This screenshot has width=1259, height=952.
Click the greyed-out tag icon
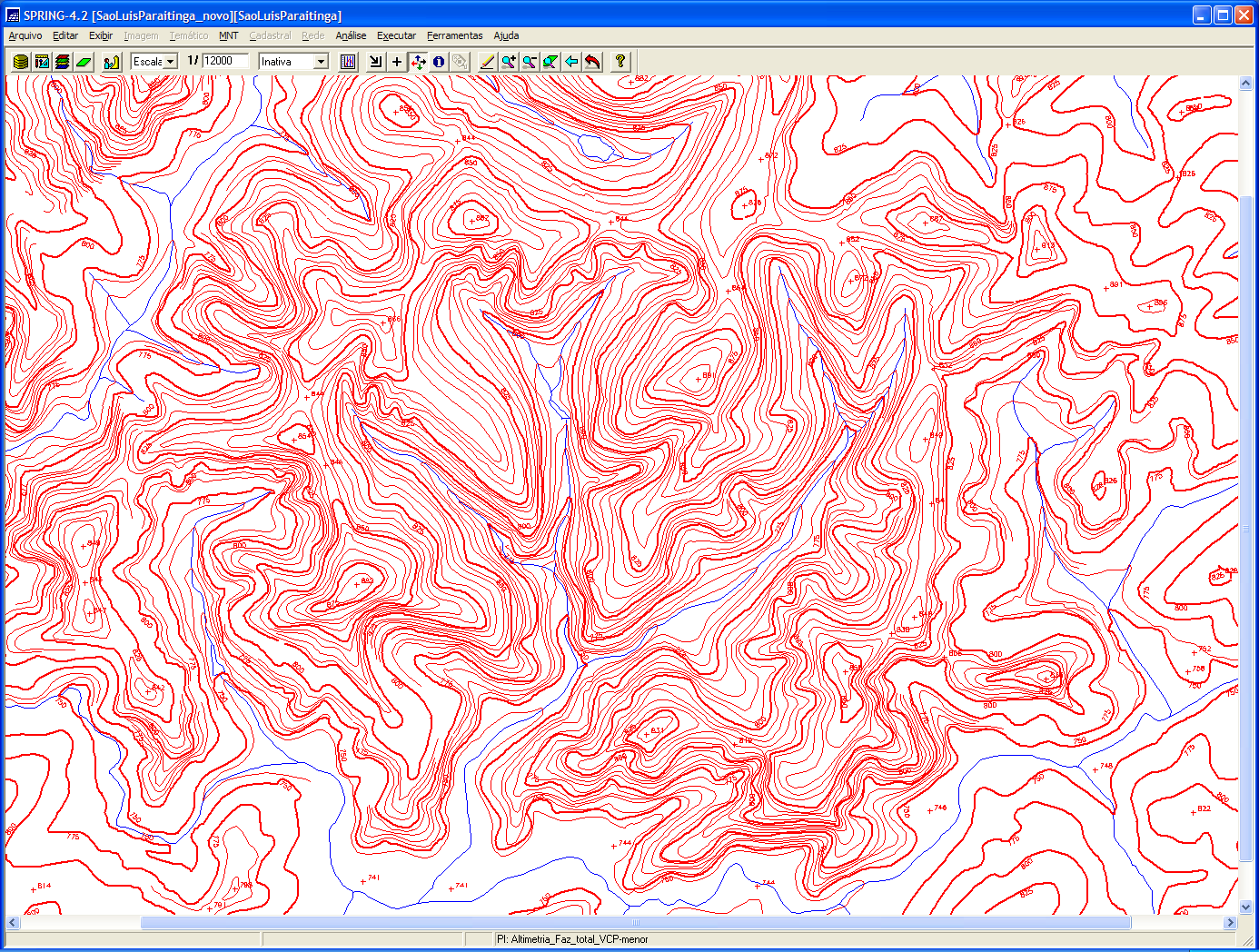click(460, 62)
